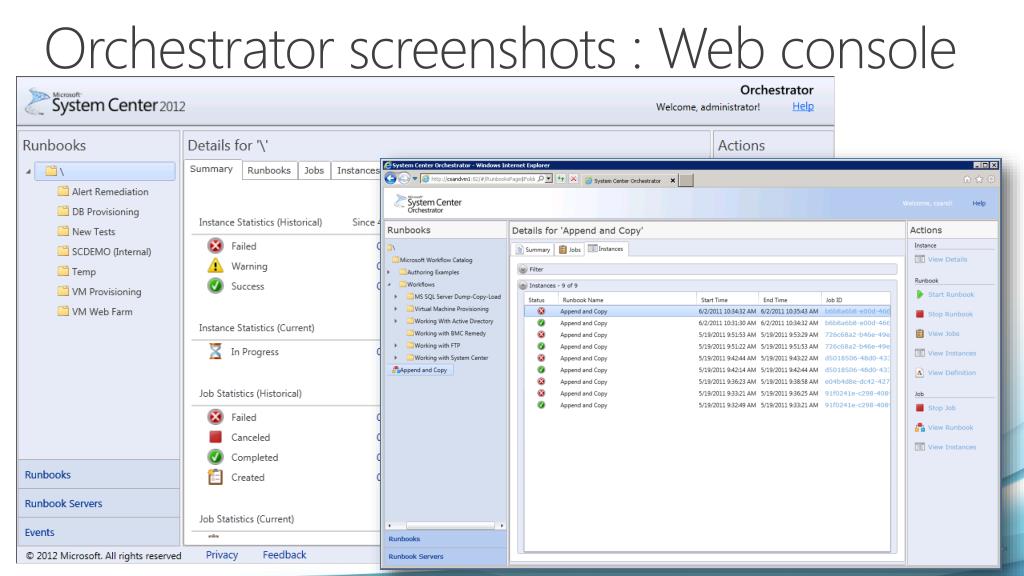Viewport: 1024px width, 576px height.
Task: Select Append and Copy runbook in the tree
Action: (x=420, y=370)
